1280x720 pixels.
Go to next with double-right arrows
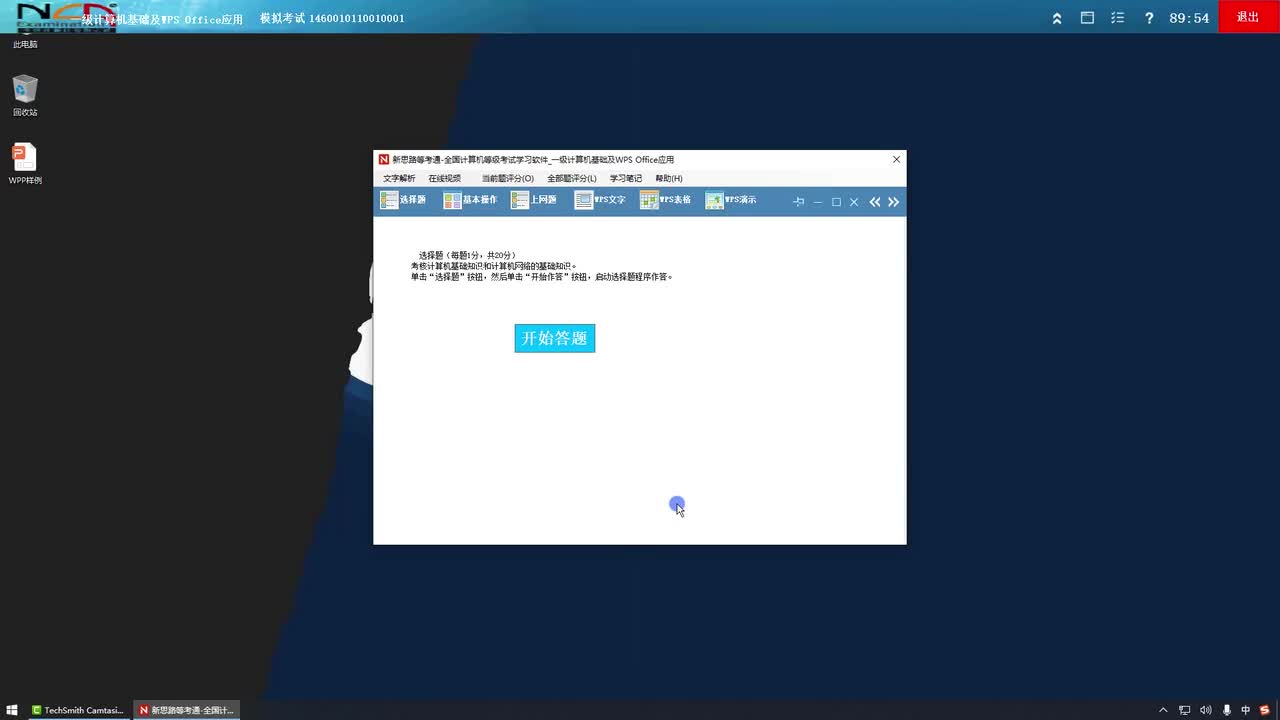[893, 202]
